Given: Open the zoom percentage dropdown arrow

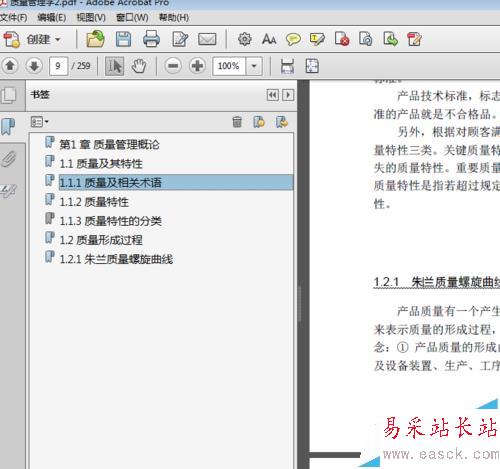Looking at the screenshot, I should click(254, 66).
